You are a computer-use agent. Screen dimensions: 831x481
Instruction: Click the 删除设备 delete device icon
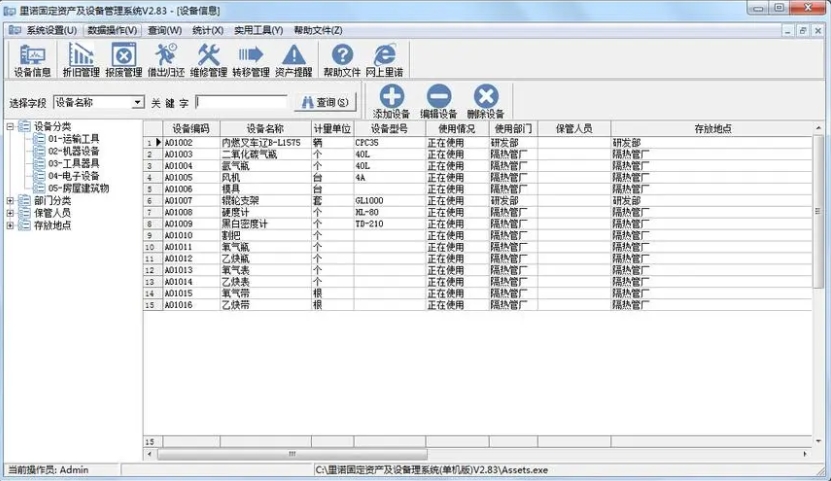(485, 101)
